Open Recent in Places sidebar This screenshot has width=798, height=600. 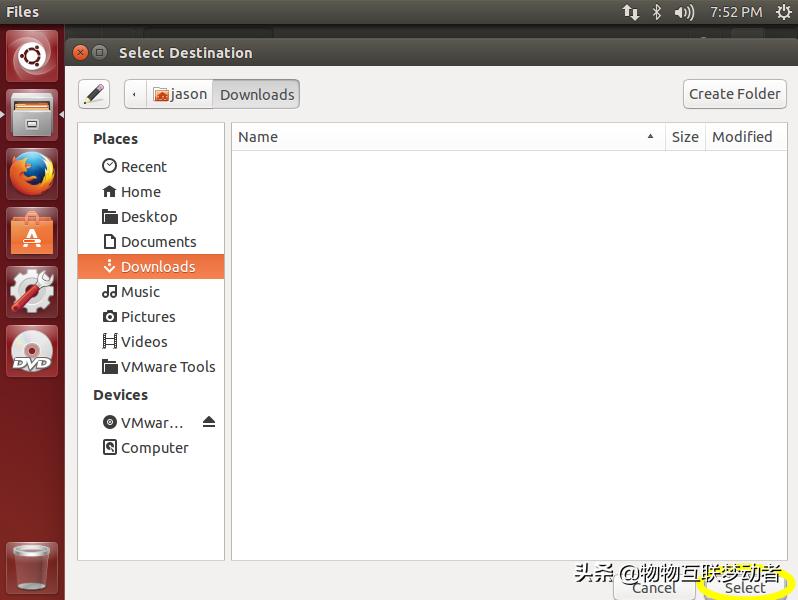[151, 167]
